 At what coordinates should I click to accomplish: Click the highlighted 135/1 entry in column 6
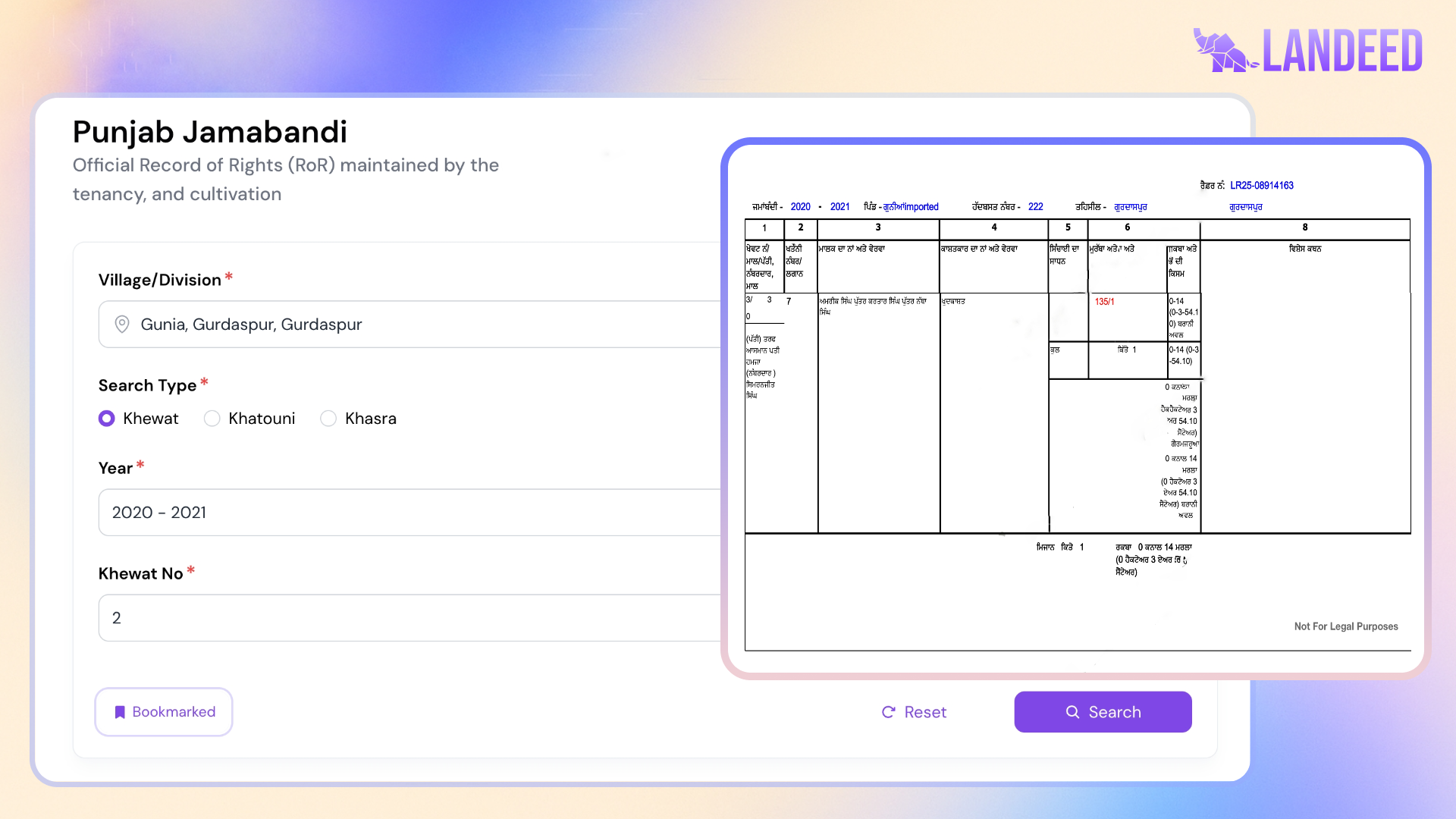point(1106,301)
